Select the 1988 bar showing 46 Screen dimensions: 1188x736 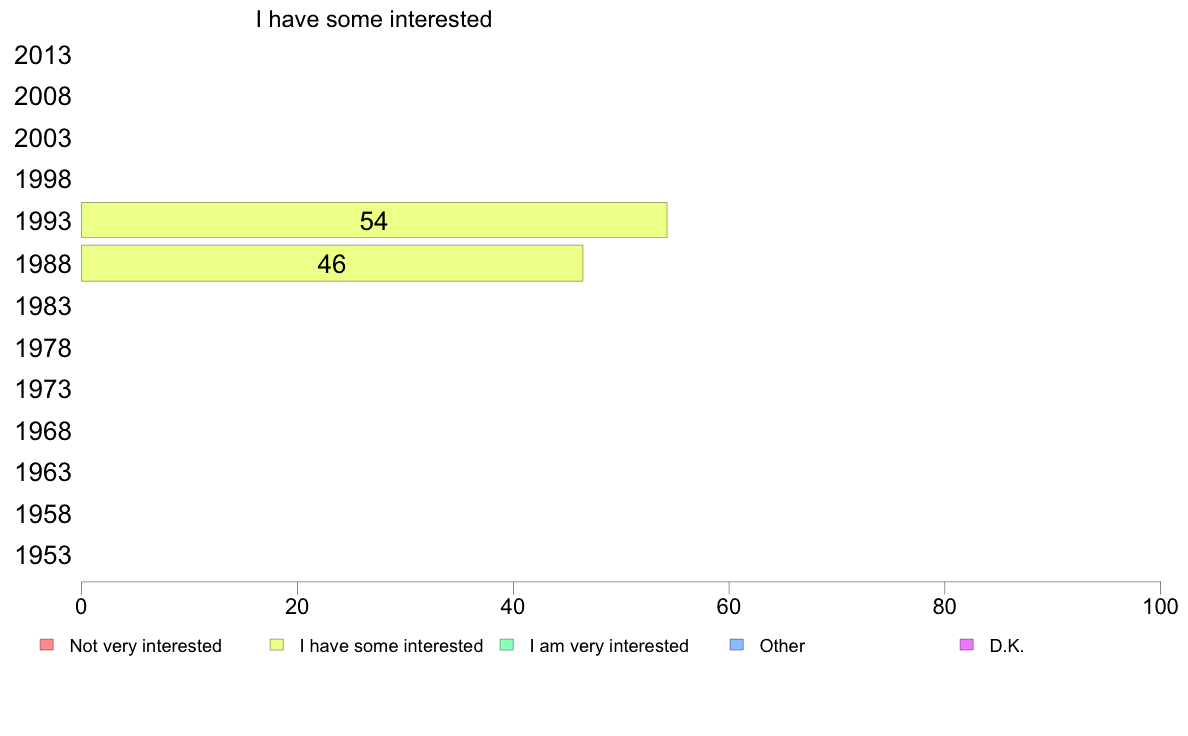(x=331, y=263)
